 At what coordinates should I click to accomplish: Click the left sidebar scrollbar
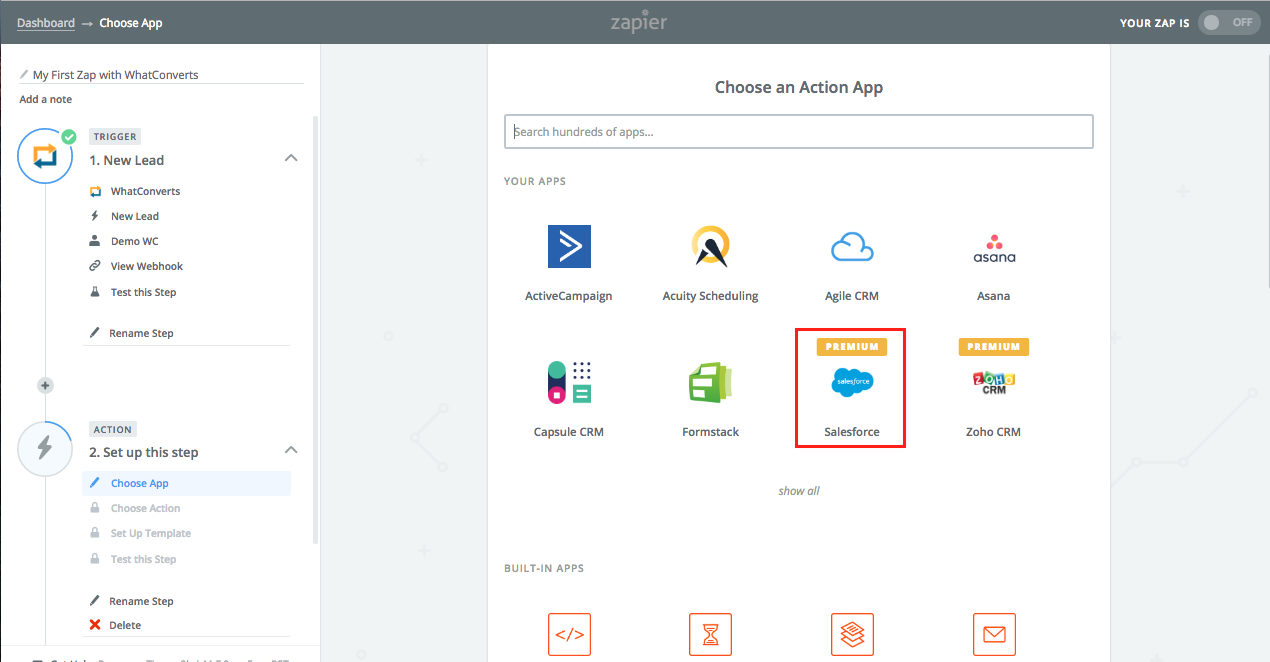(316, 330)
